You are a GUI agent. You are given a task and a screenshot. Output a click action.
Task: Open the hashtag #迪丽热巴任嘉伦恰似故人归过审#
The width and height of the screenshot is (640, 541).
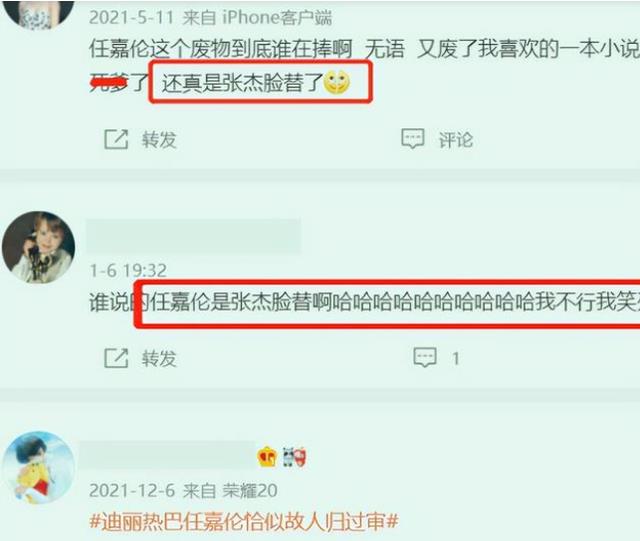click(x=244, y=521)
